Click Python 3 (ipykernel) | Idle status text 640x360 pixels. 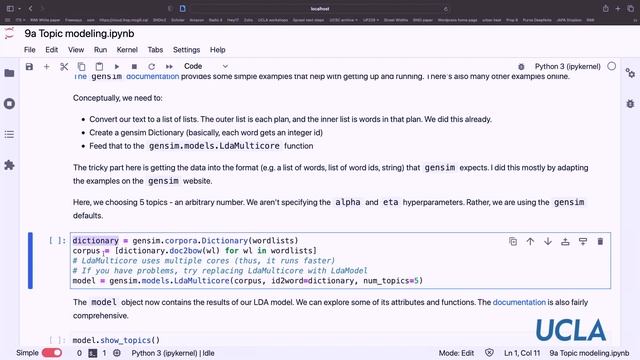click(173, 353)
